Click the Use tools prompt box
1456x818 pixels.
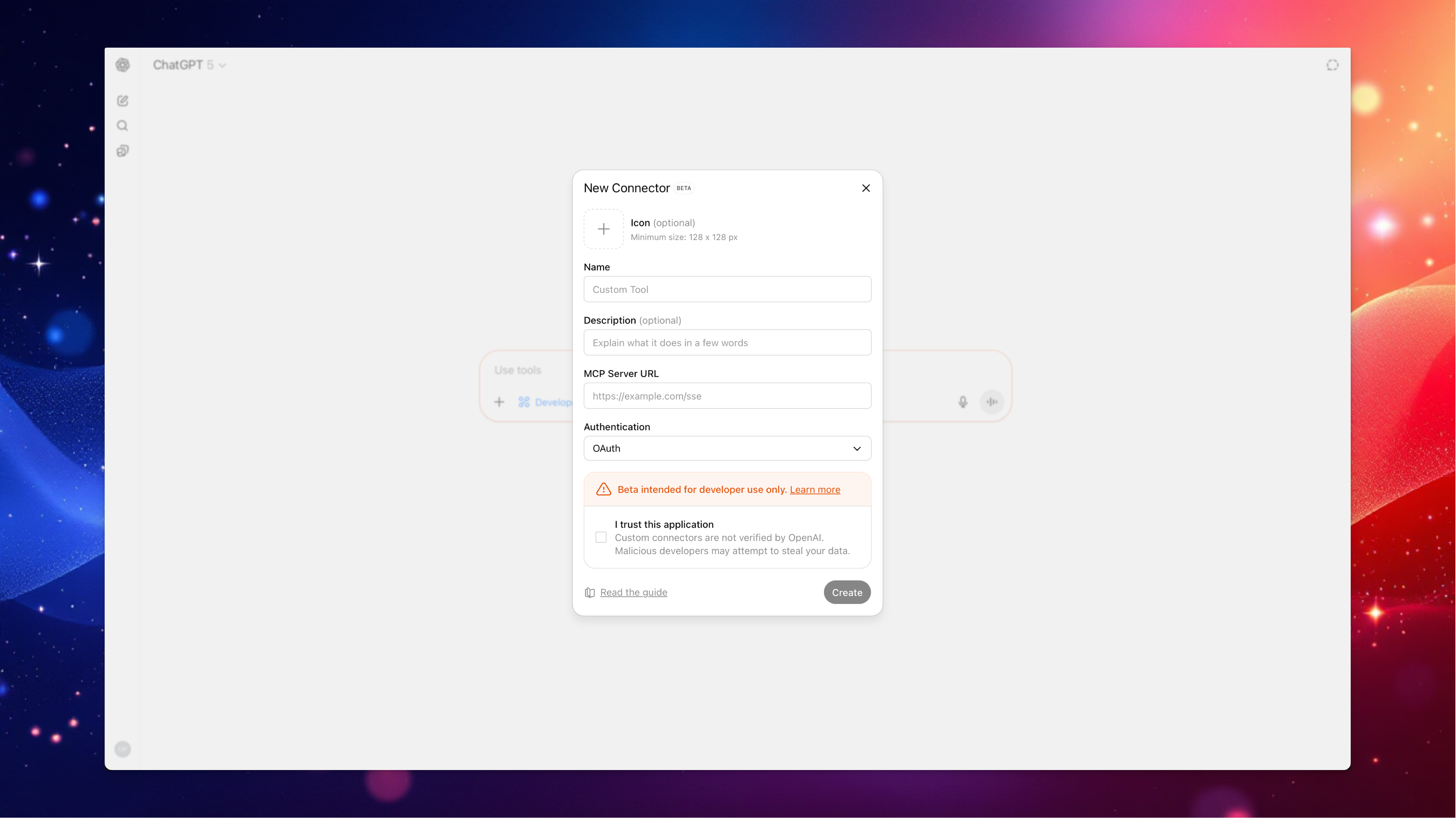[518, 371]
